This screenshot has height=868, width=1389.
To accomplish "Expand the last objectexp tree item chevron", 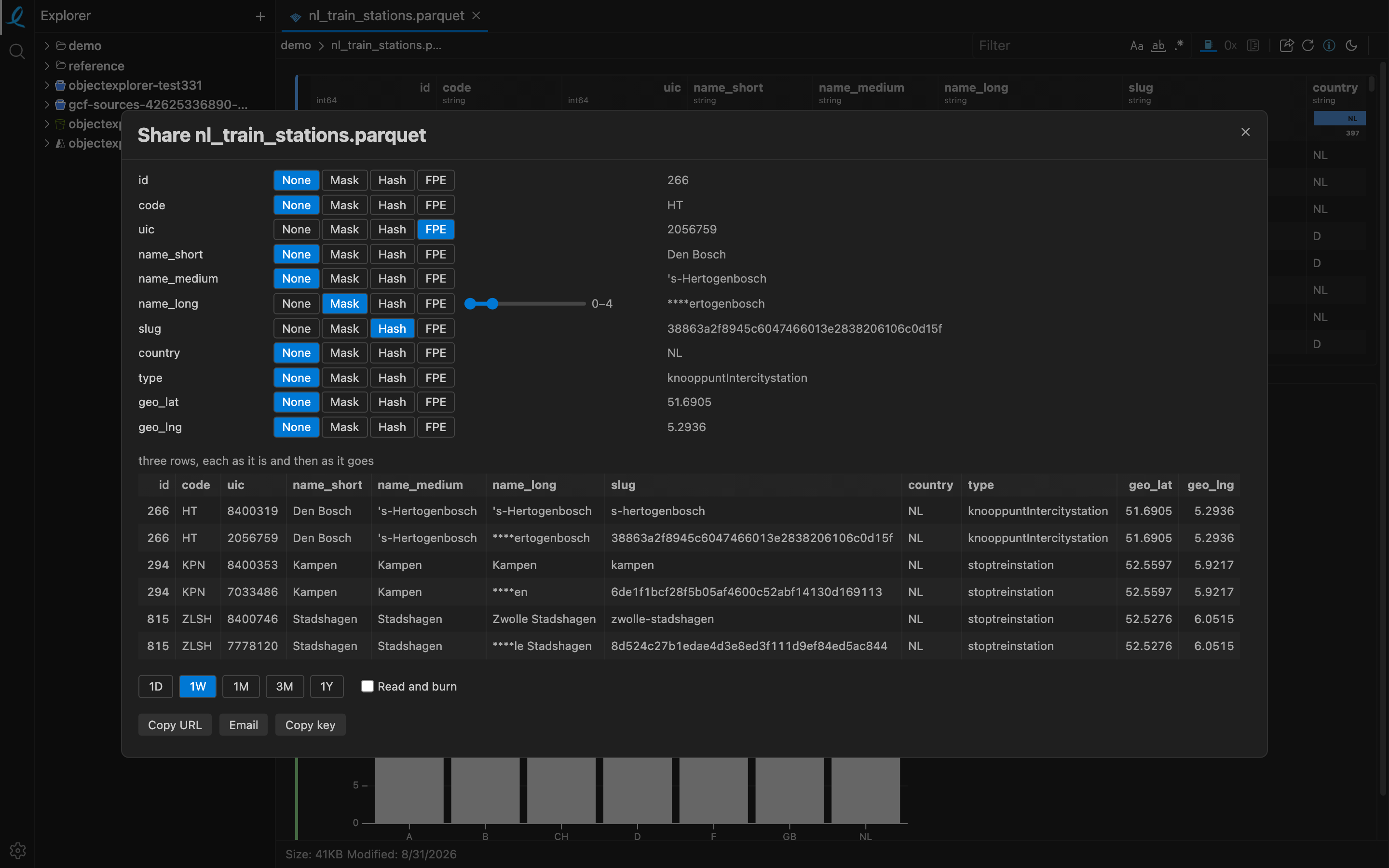I will (x=47, y=143).
